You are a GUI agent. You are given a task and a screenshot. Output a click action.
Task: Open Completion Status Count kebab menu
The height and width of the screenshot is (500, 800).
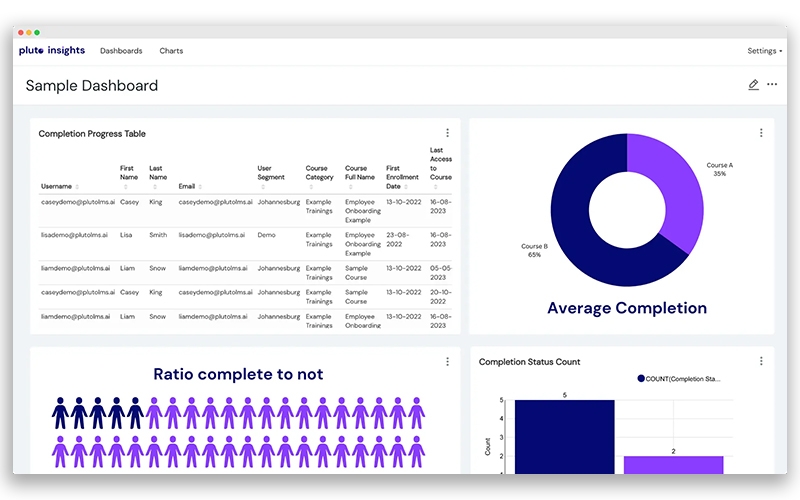coord(761,361)
